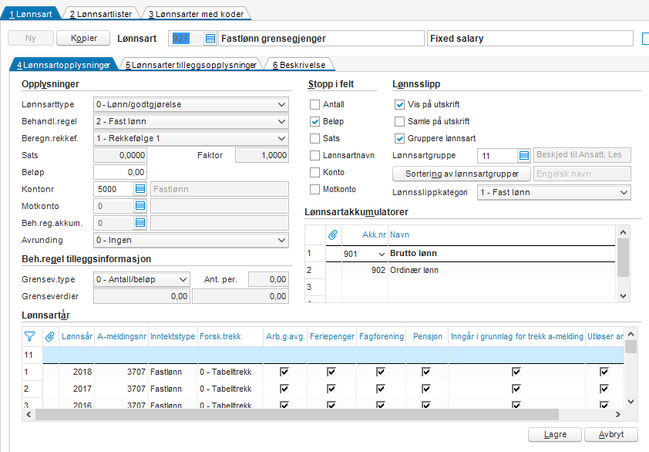Image resolution: width=649 pixels, height=452 pixels.
Task: Click paperclip icon in Lønnsartakkumulatorer header
Action: click(x=333, y=233)
